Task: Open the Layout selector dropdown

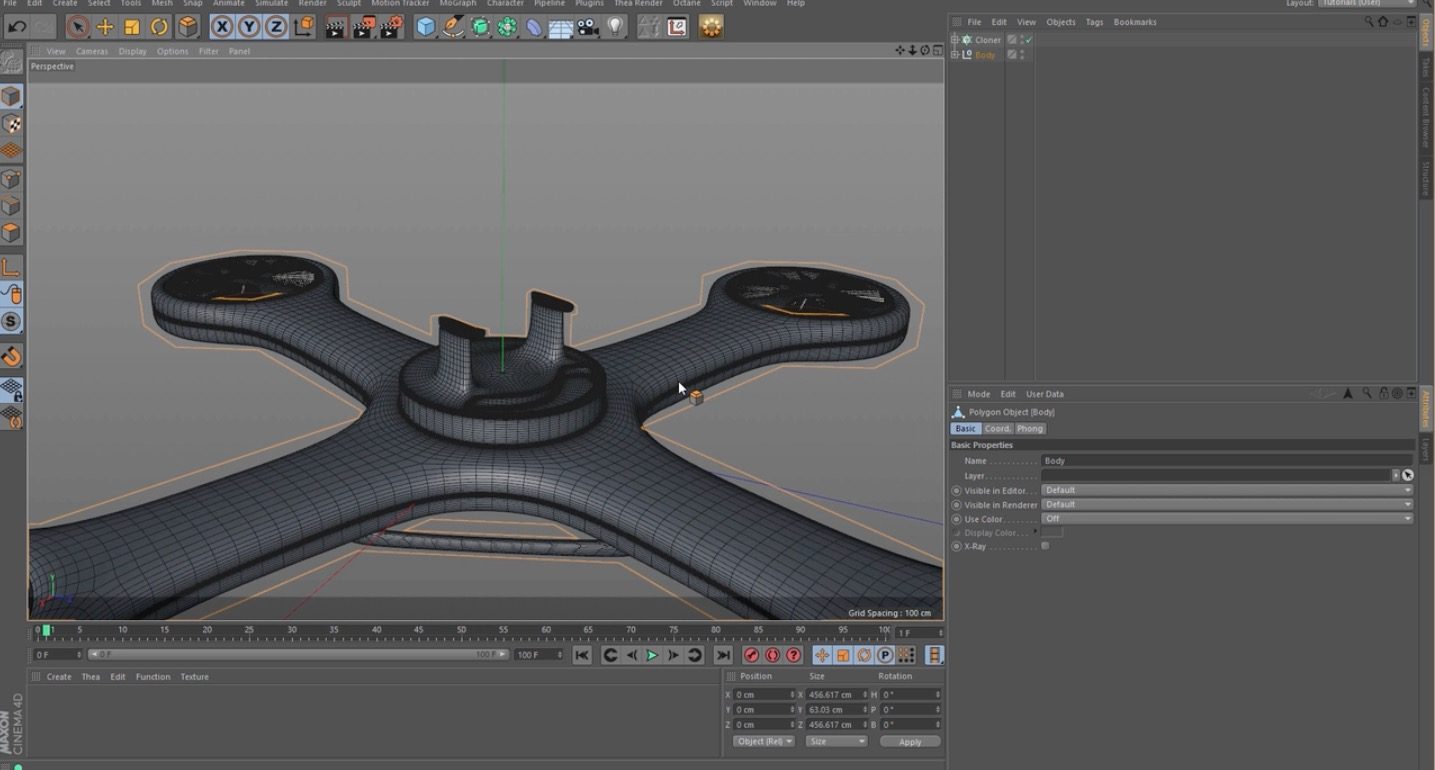Action: 1367,3
